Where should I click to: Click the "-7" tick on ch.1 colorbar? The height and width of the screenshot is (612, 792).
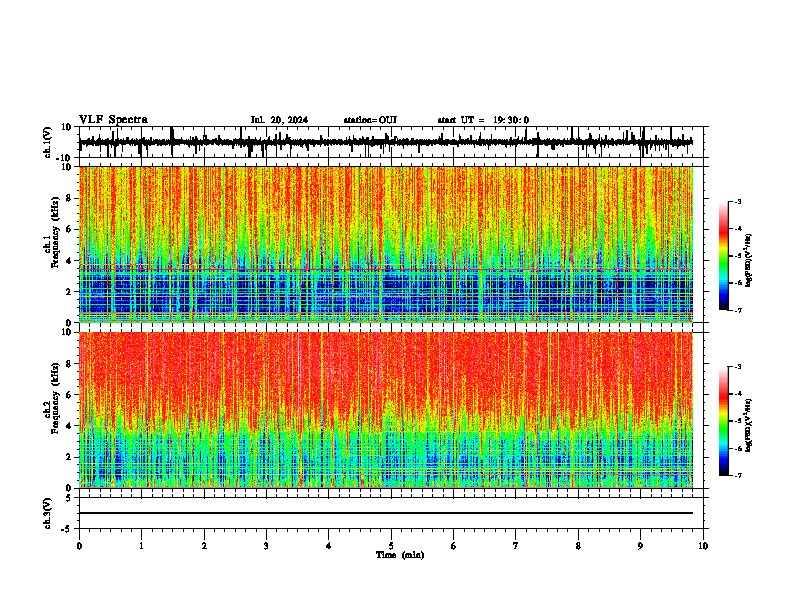[x=737, y=310]
